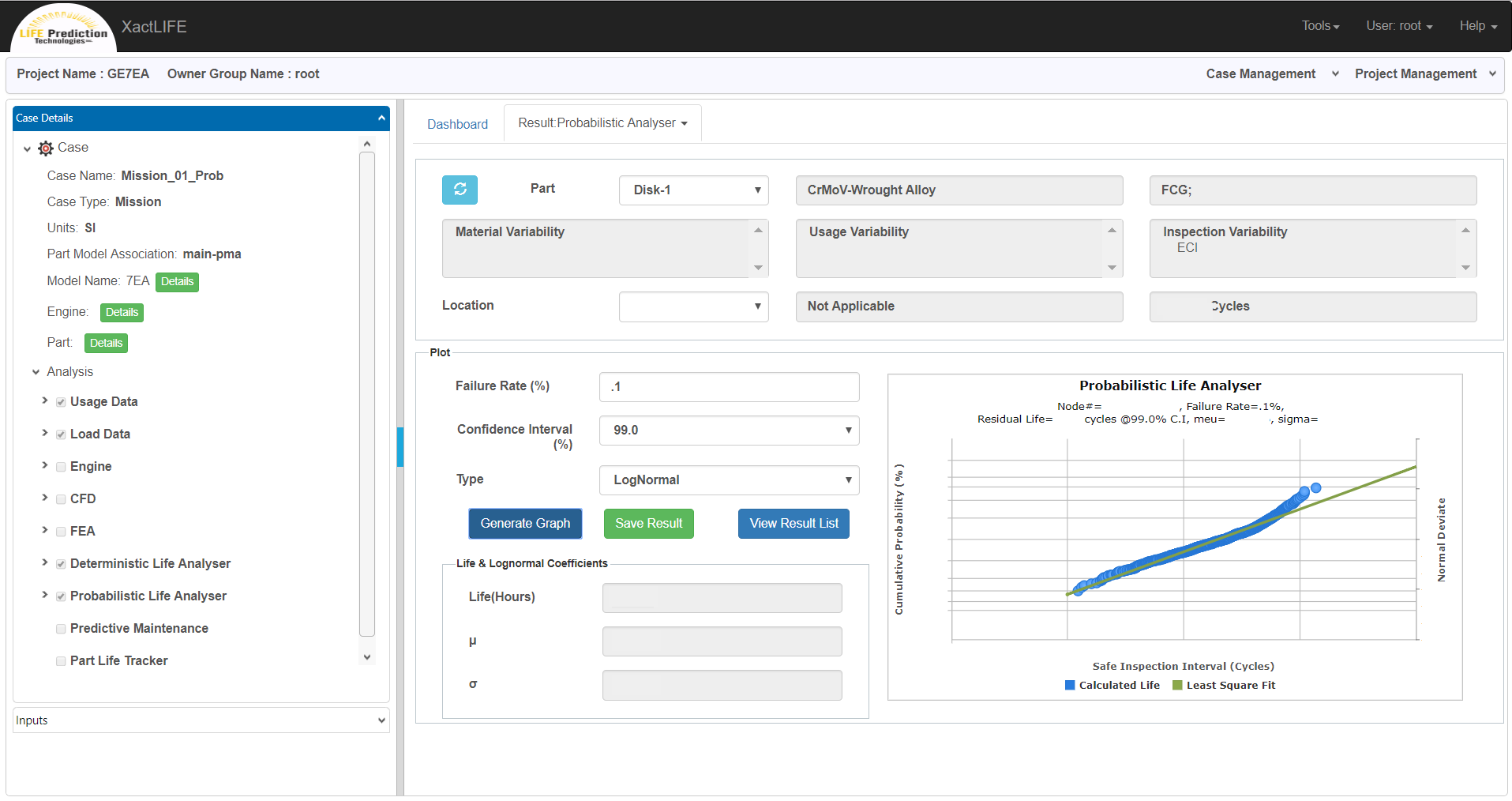Click Usage Variability scroll up arrow

[x=1112, y=230]
